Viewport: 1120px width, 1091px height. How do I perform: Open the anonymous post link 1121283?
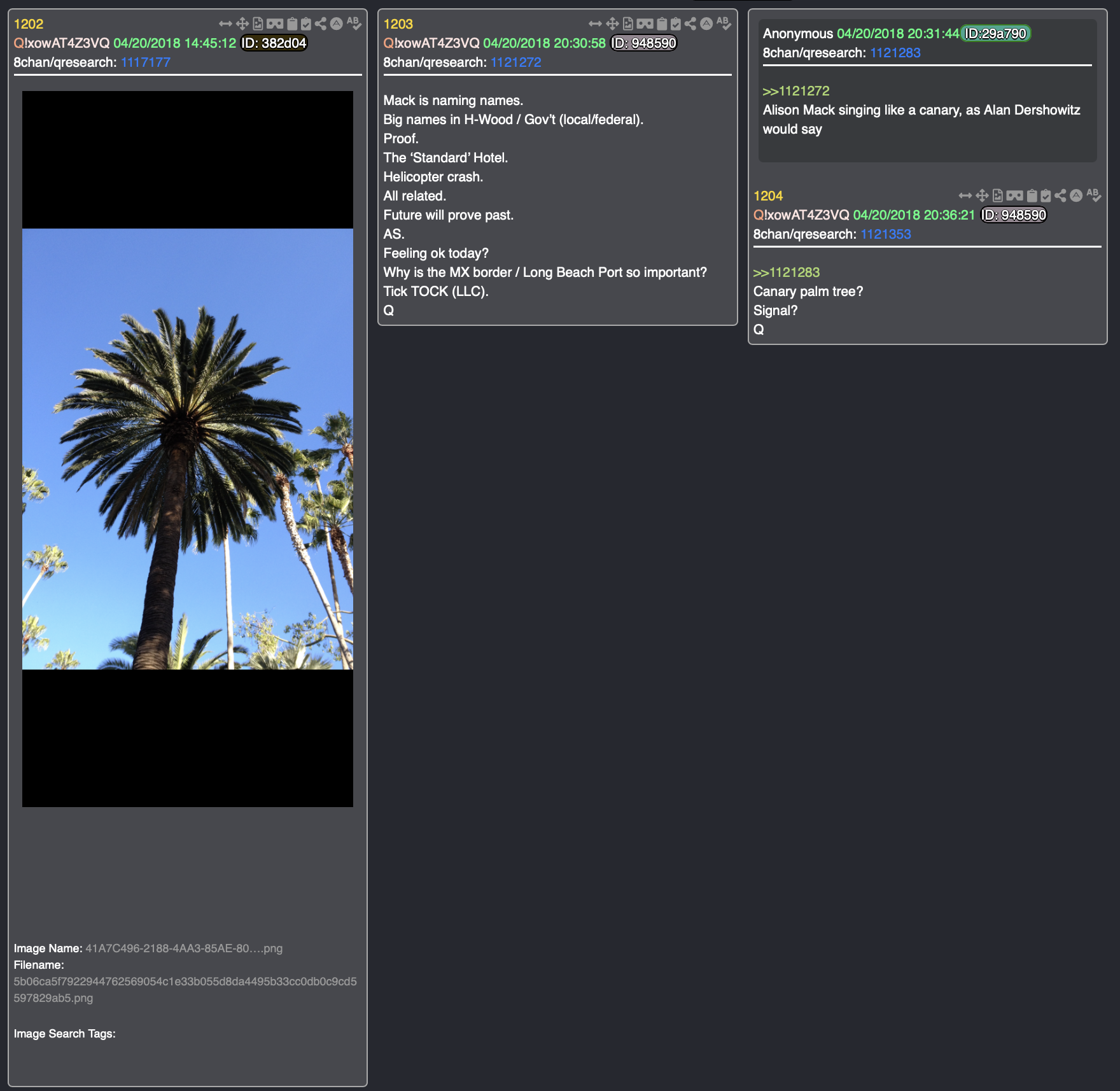click(x=895, y=53)
